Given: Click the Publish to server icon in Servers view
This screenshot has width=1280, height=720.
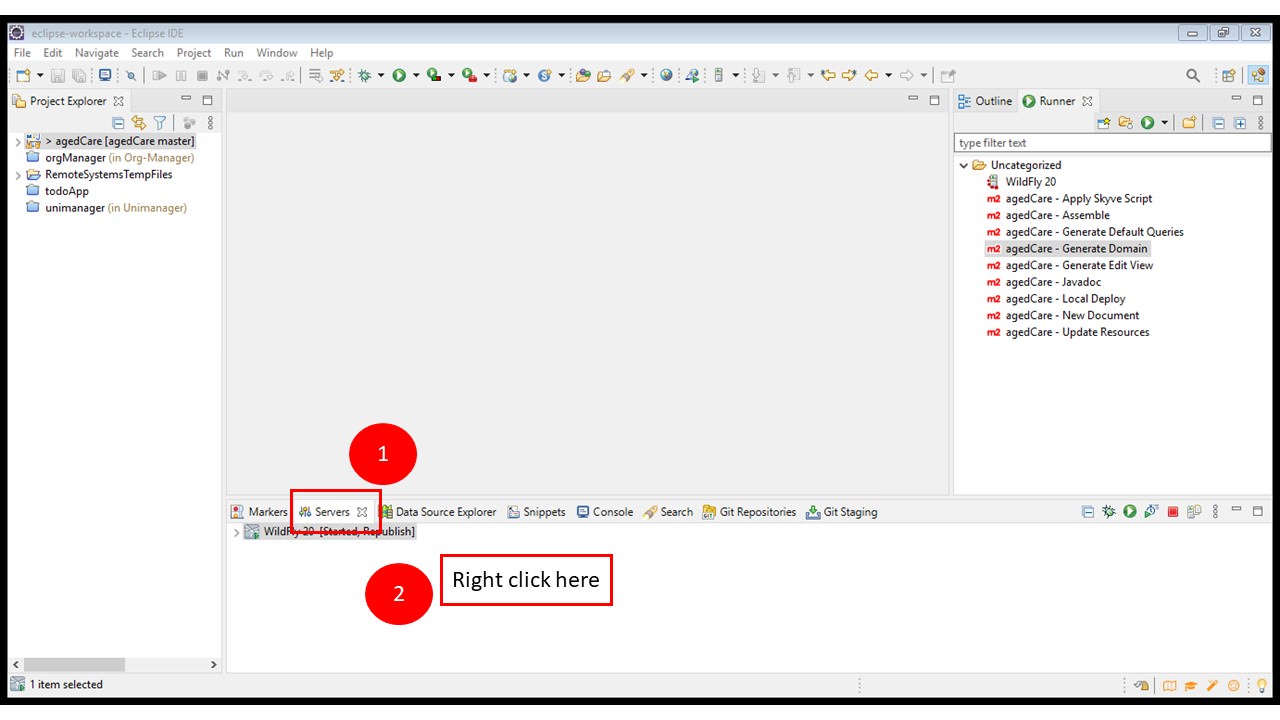Looking at the screenshot, I should tap(1194, 511).
